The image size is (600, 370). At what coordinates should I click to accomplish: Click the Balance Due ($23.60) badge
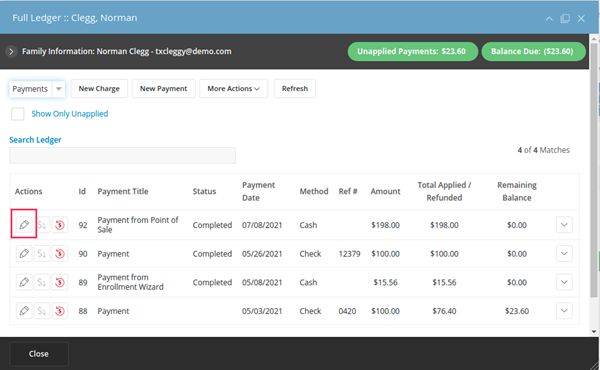point(533,51)
